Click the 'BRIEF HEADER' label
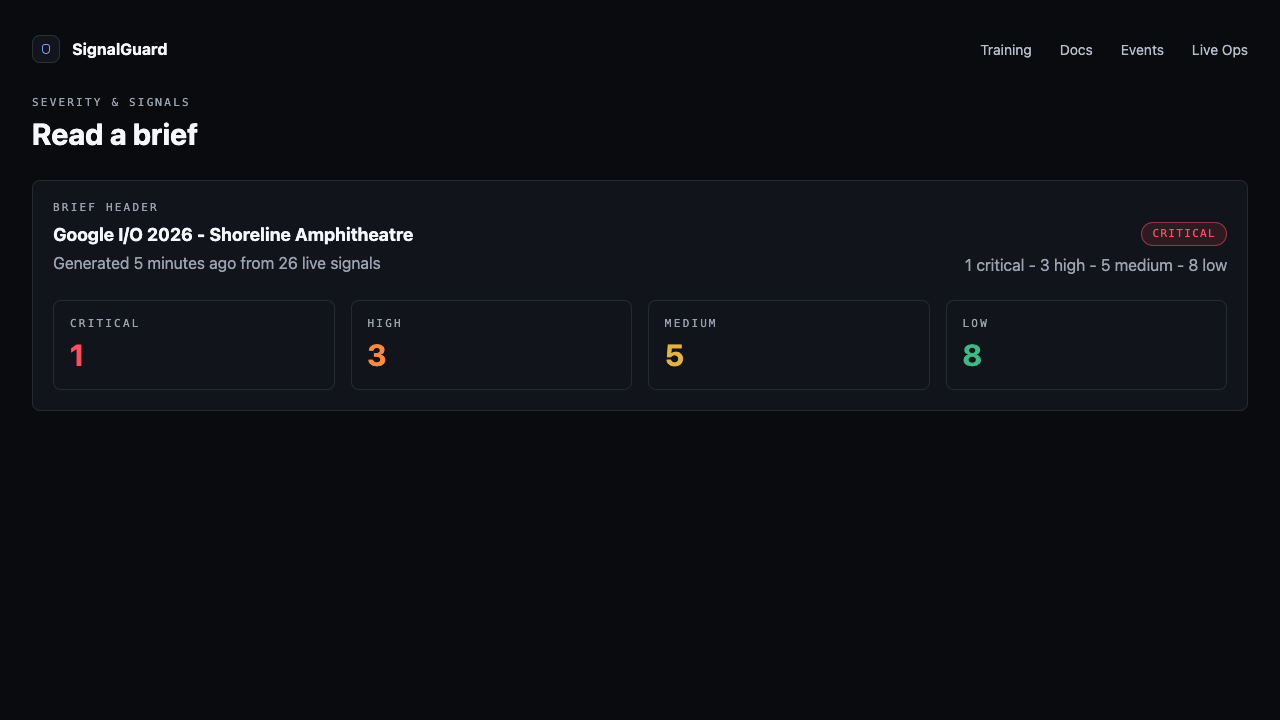 [106, 207]
